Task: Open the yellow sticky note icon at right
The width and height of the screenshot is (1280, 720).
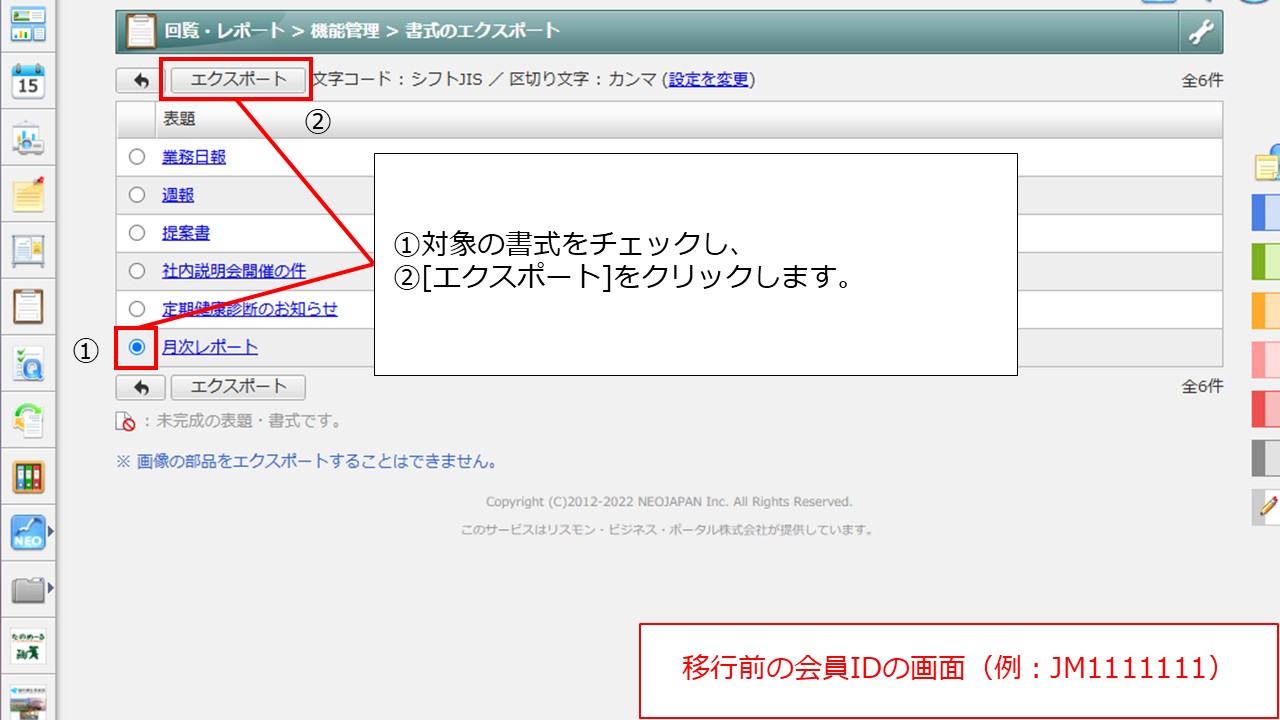Action: pyautogui.click(x=1267, y=166)
